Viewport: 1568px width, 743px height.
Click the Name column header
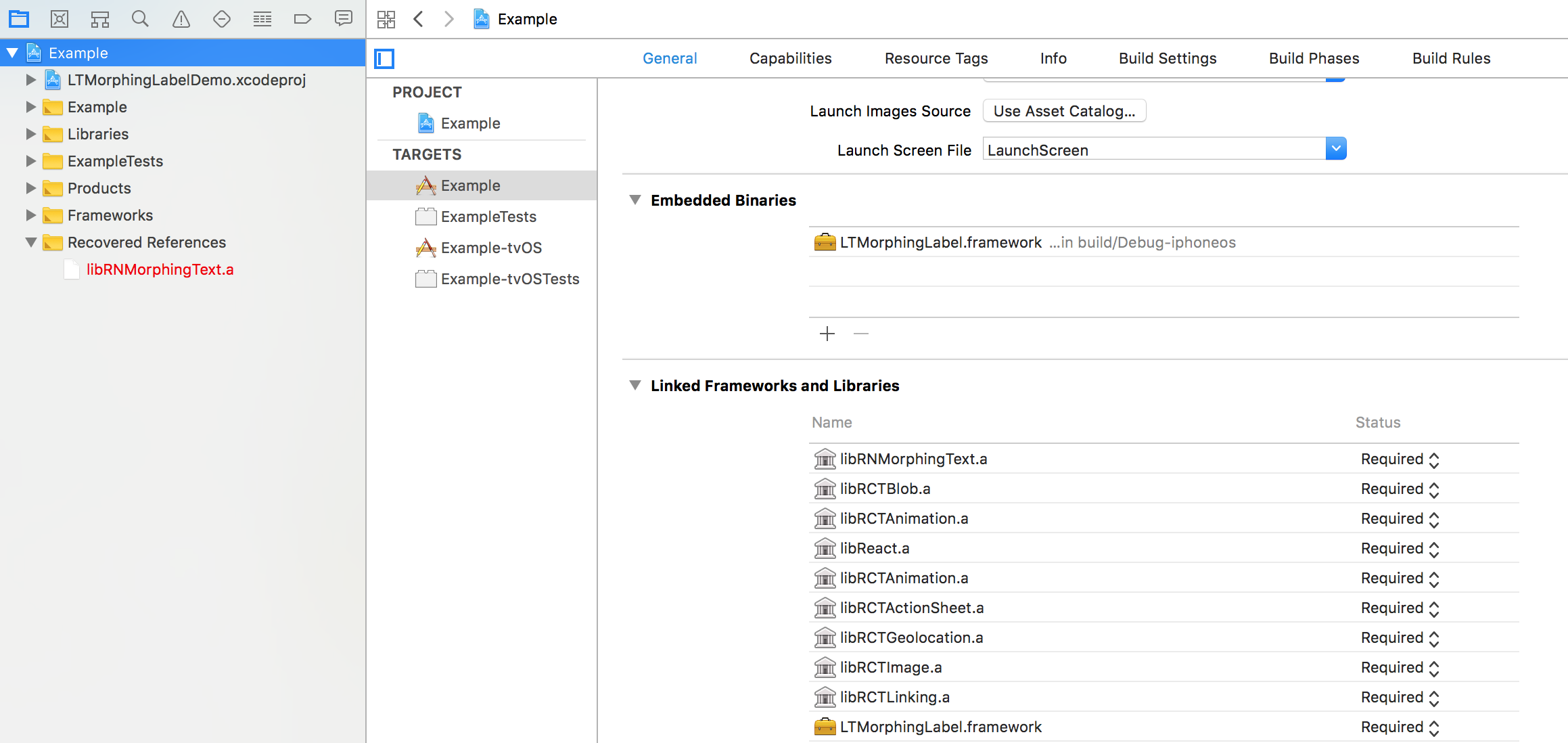(831, 422)
